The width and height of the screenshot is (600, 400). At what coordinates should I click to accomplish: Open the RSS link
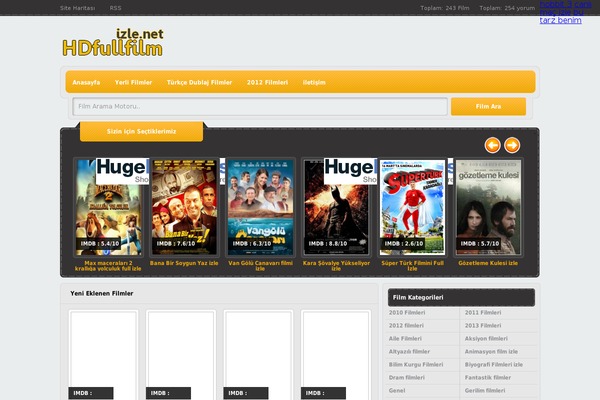(115, 8)
